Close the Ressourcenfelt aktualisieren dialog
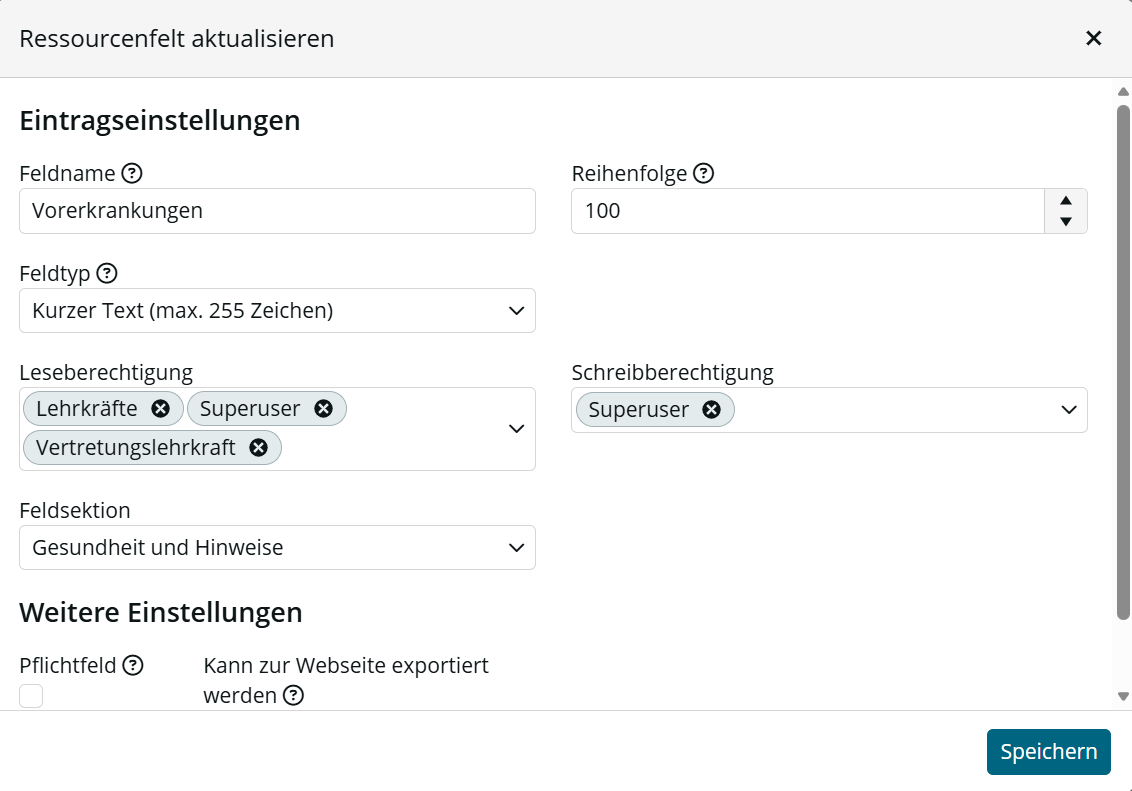 [x=1094, y=38]
